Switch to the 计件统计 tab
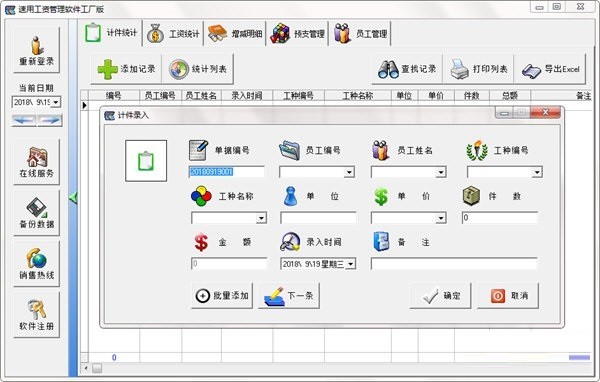 click(111, 33)
